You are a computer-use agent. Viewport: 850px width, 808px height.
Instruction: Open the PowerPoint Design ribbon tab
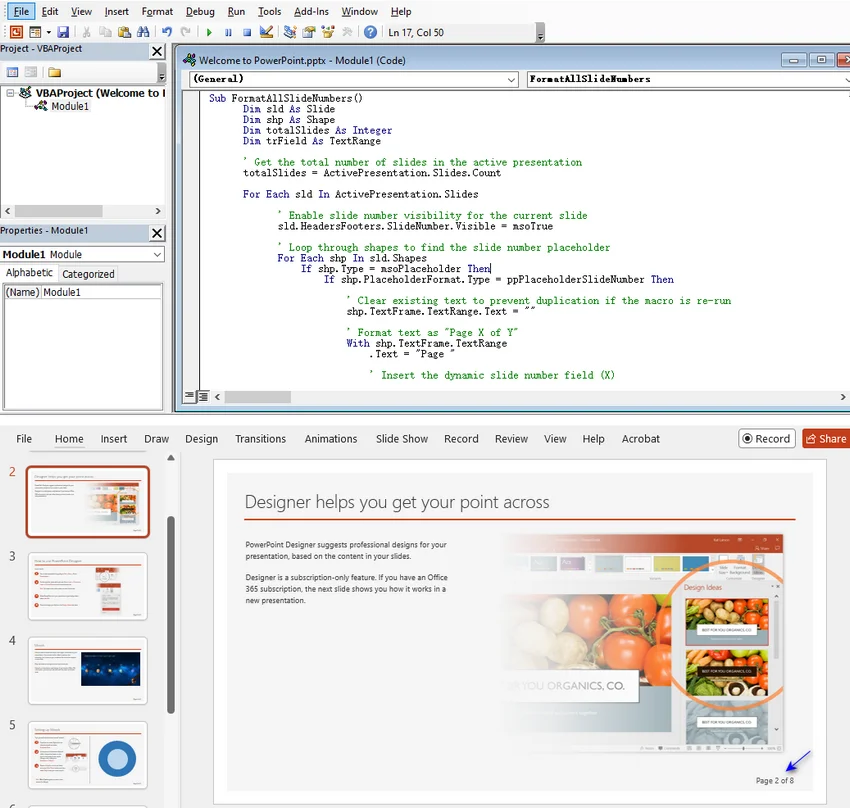coord(202,439)
